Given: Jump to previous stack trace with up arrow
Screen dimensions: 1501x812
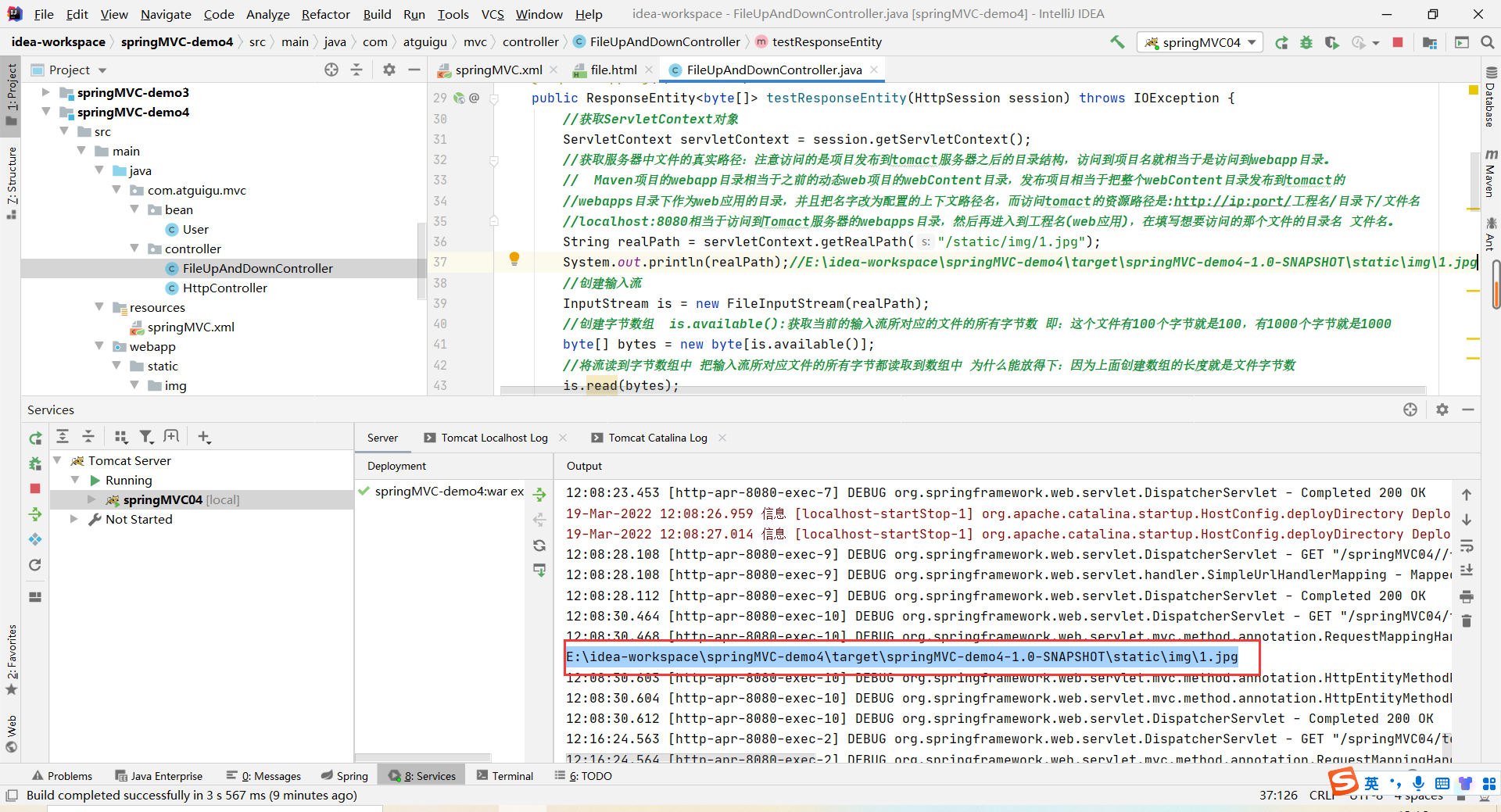Looking at the screenshot, I should click(x=1467, y=495).
